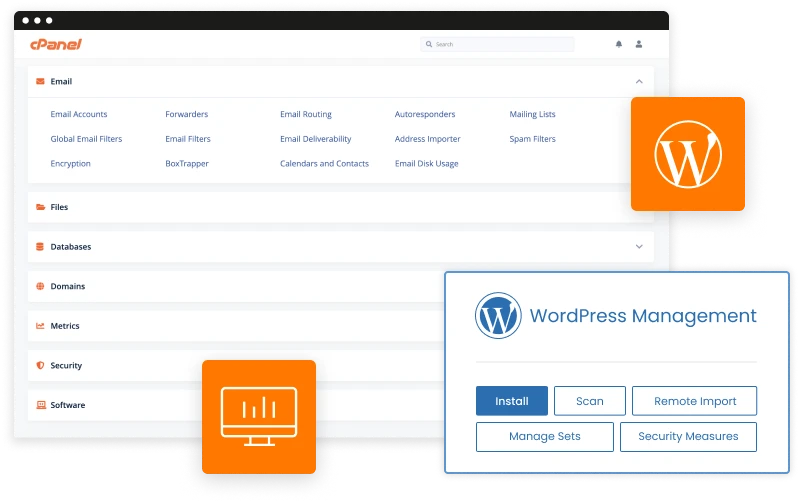Screen dimensions: 799x501
Task: Open the notifications bell icon
Action: coord(619,44)
